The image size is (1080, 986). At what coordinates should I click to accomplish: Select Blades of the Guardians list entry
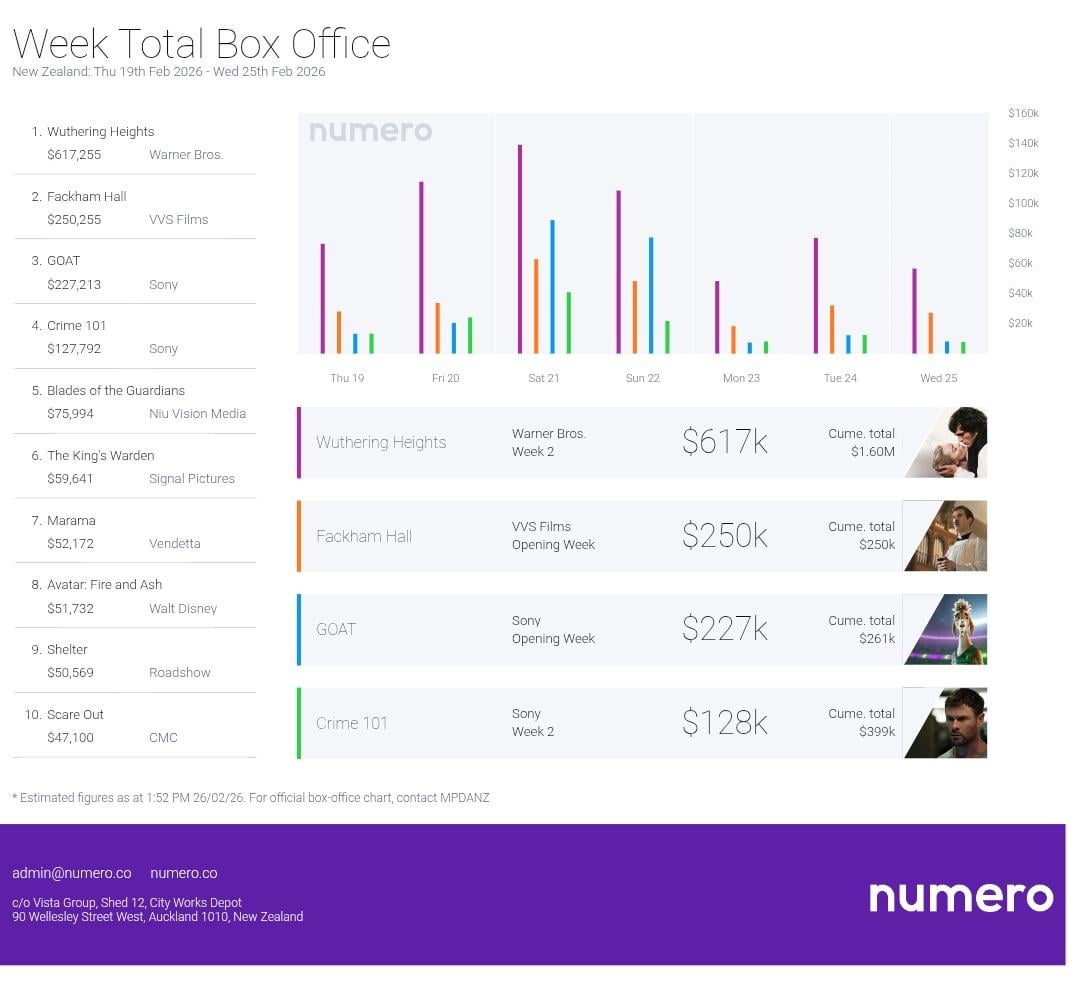115,391
